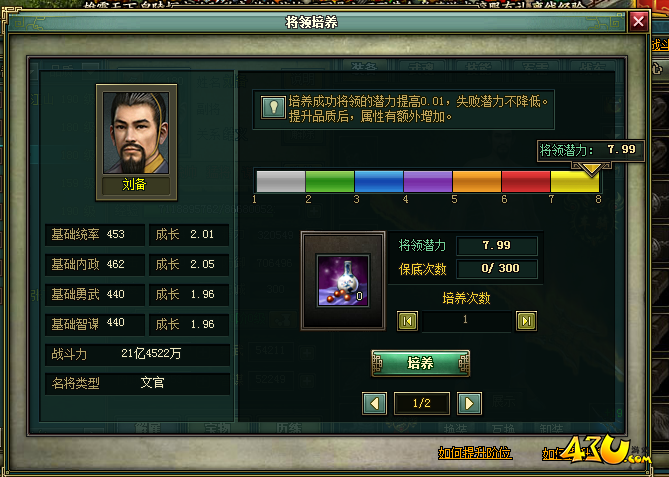Set training count to minimum

(407, 321)
